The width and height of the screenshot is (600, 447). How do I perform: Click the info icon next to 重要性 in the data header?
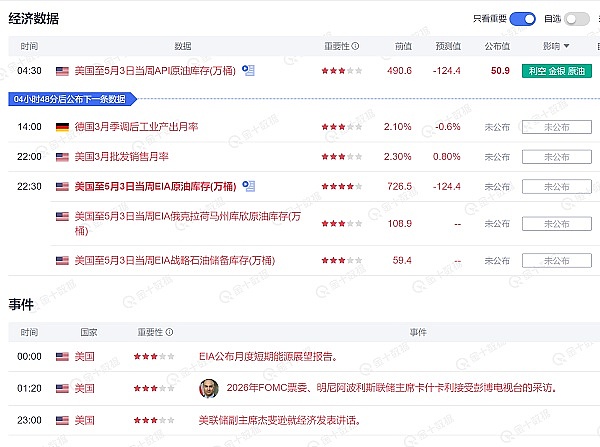(355, 46)
